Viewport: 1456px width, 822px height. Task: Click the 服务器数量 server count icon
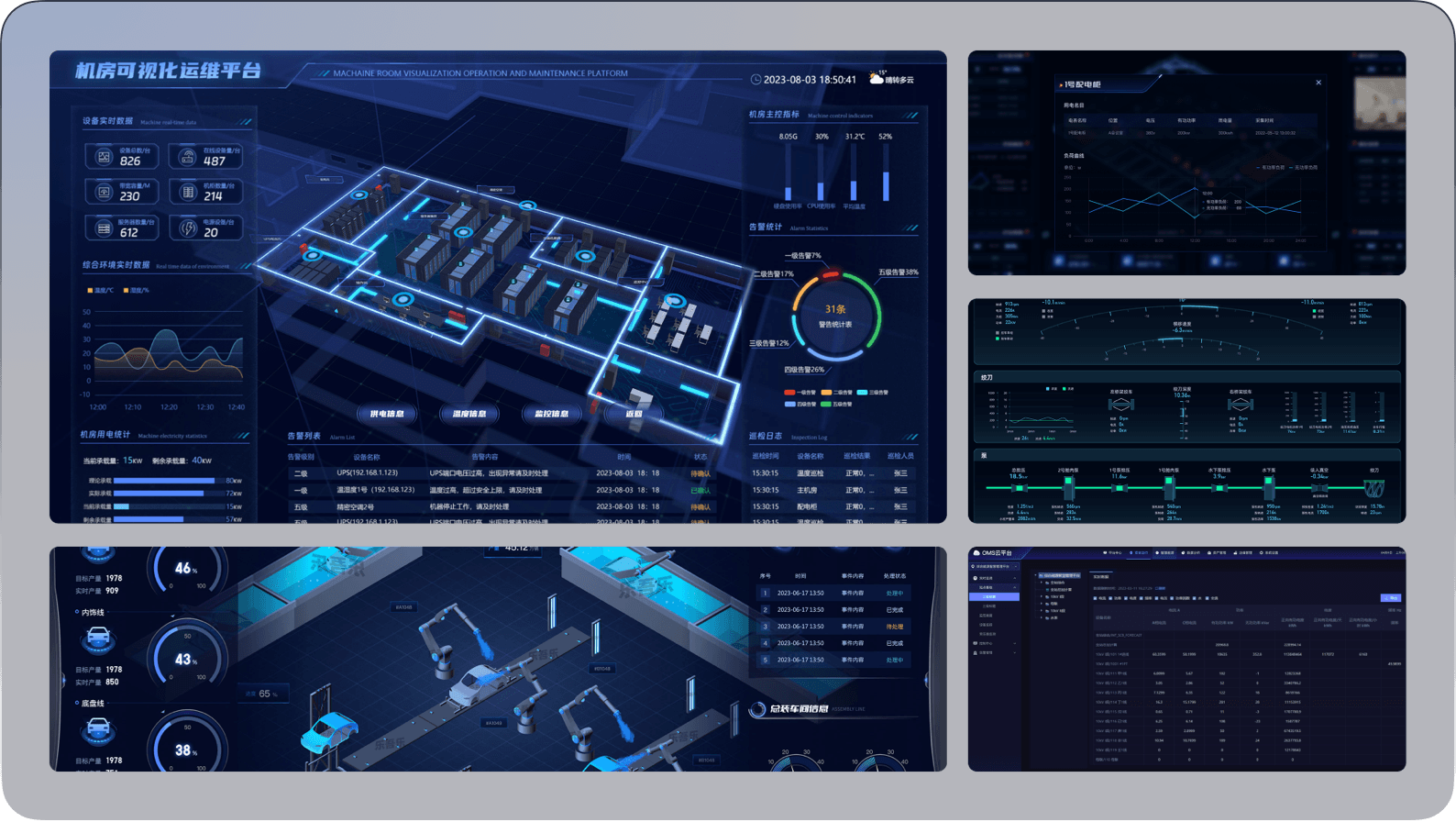[x=105, y=228]
